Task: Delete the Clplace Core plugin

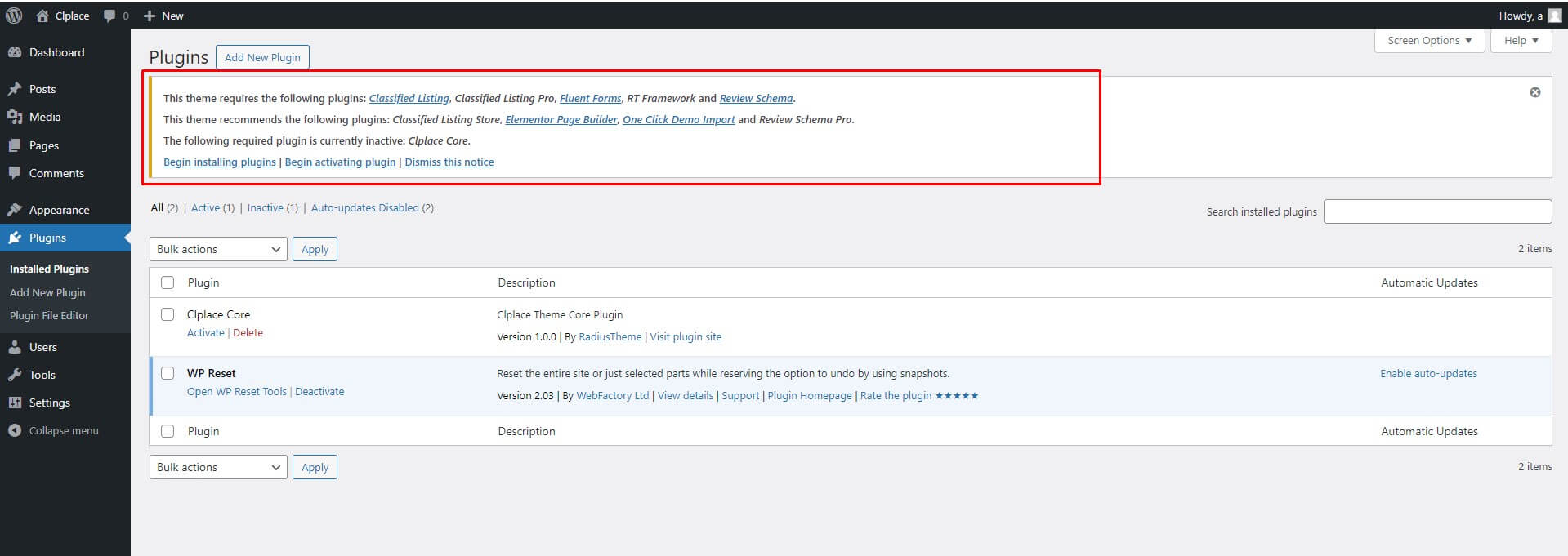Action: pyautogui.click(x=248, y=333)
